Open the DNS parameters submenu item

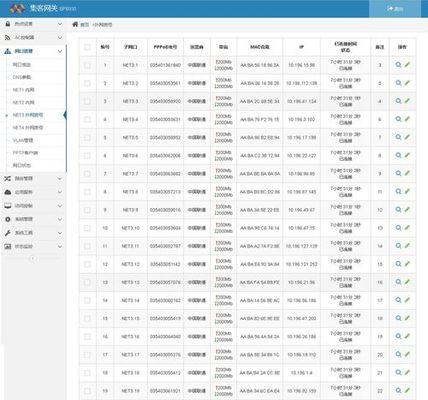[x=22, y=77]
